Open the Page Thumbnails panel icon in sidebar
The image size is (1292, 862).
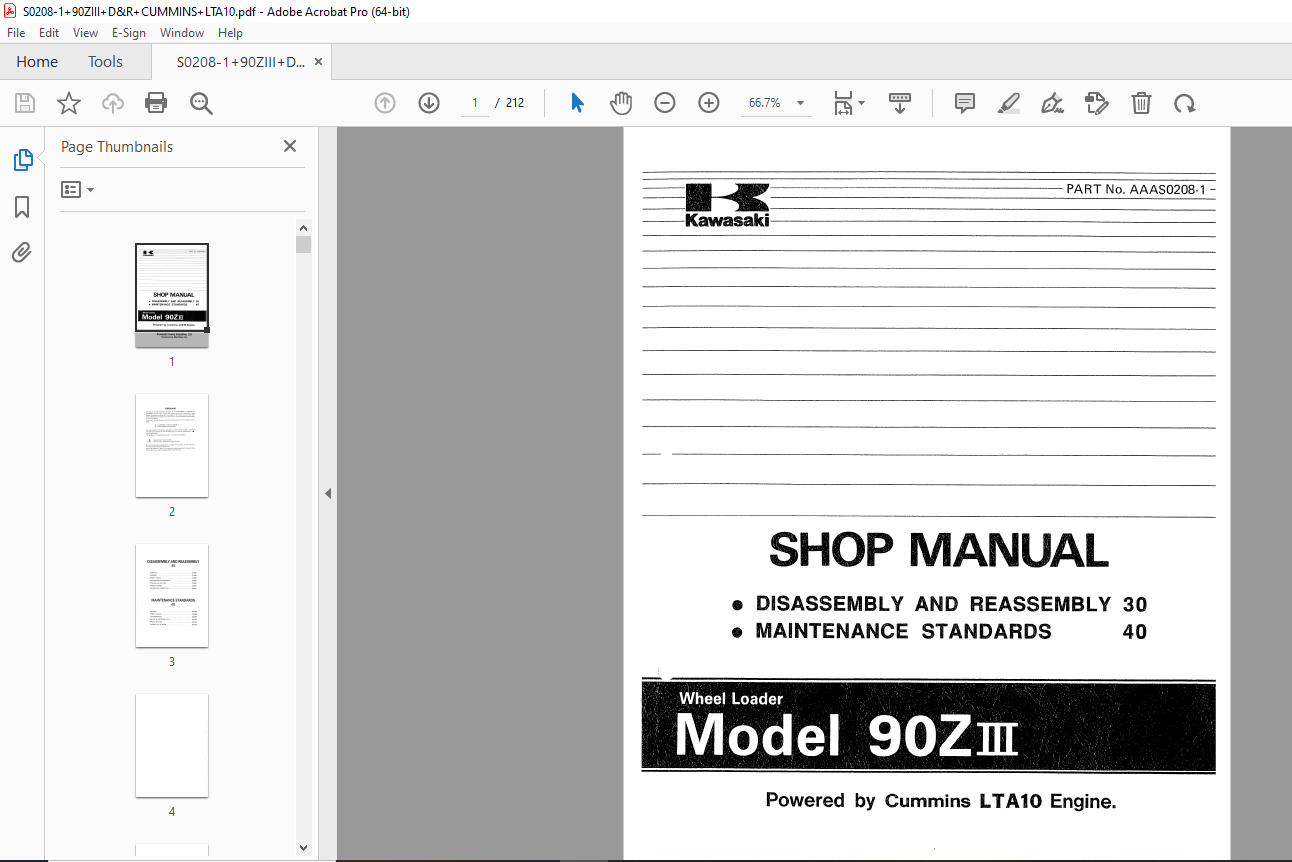pyautogui.click(x=22, y=160)
